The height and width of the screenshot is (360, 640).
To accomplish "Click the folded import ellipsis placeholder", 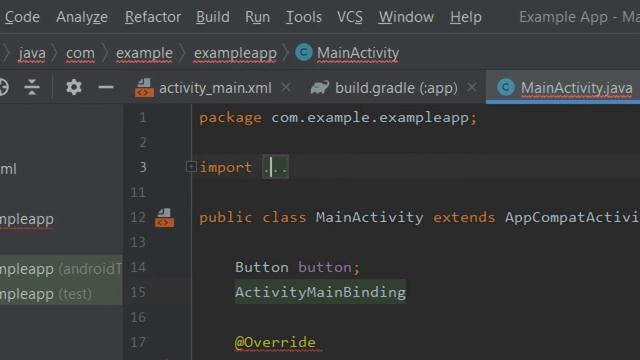I will pyautogui.click(x=276, y=167).
